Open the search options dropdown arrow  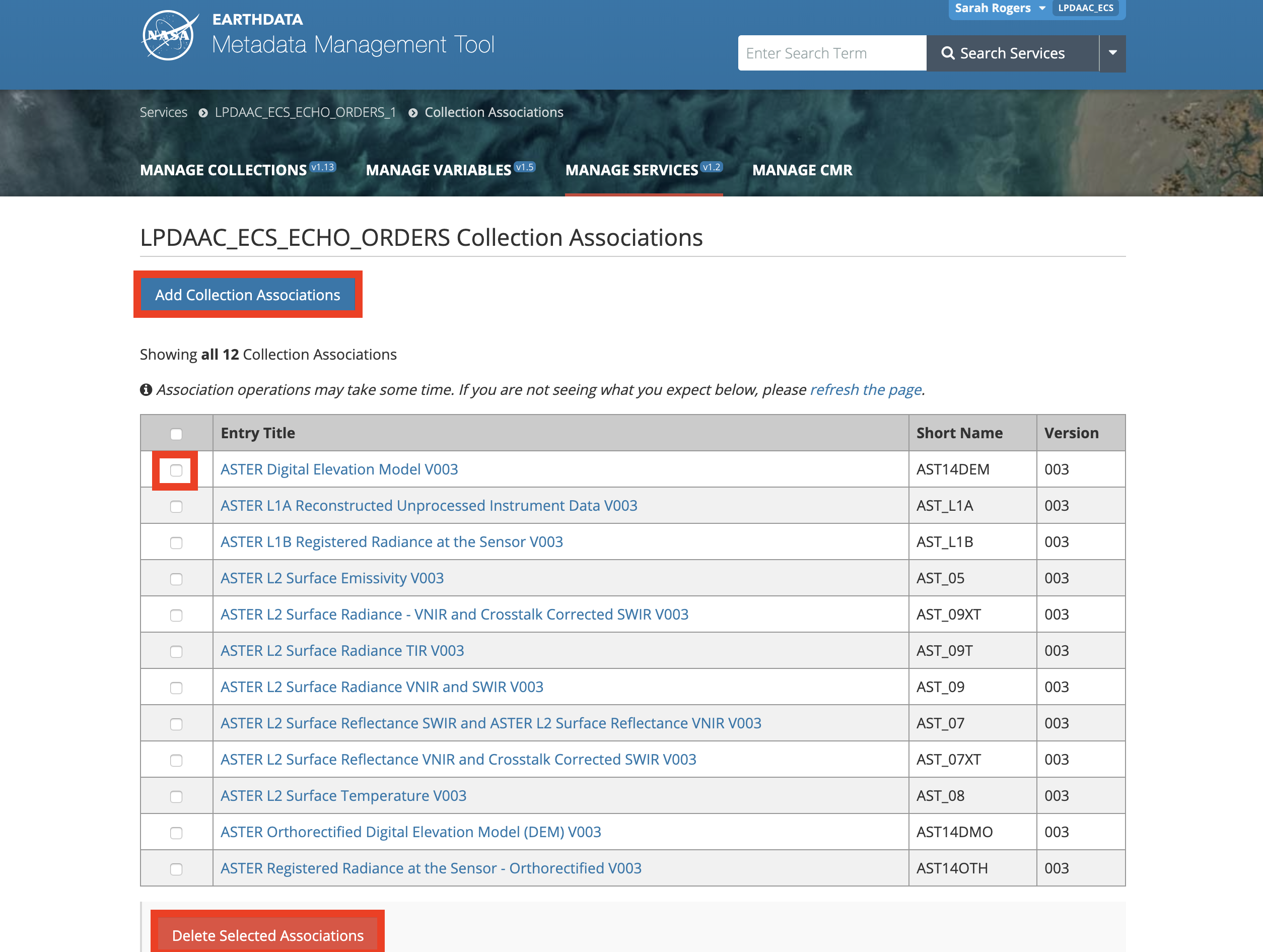point(1112,53)
